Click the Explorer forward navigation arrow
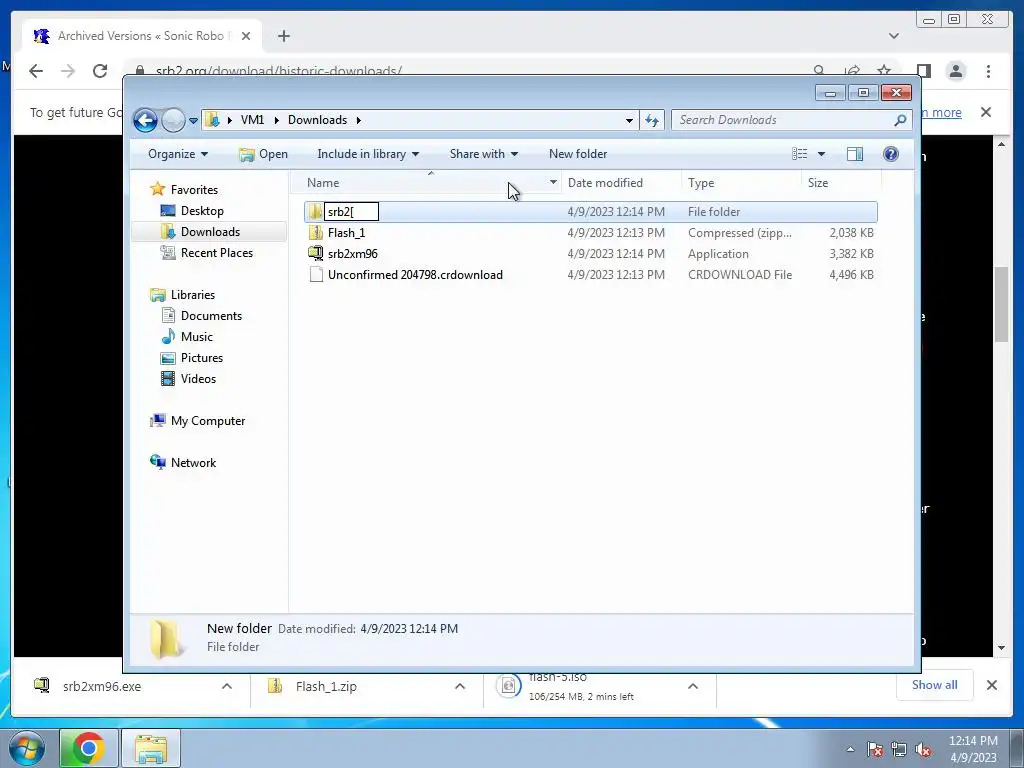Viewport: 1024px width, 768px height. 173,120
